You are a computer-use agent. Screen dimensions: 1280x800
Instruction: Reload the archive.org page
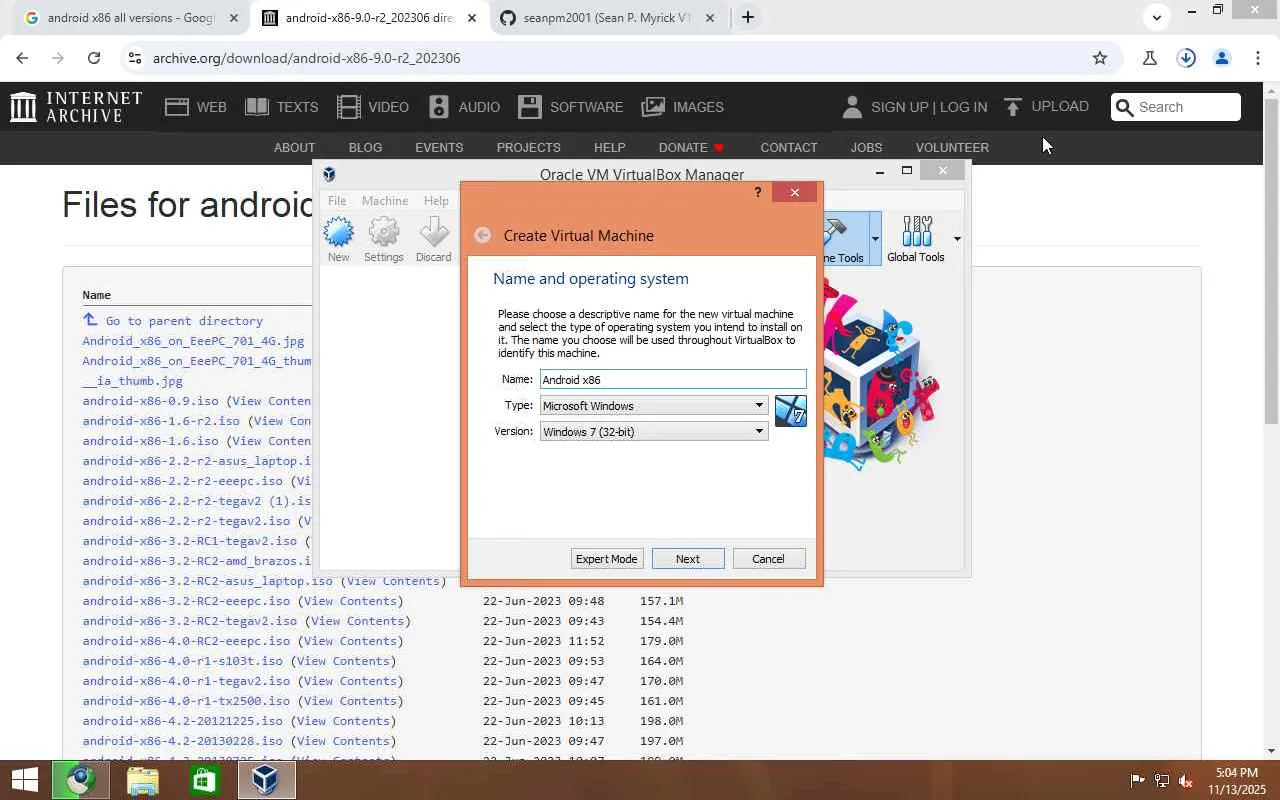[94, 58]
